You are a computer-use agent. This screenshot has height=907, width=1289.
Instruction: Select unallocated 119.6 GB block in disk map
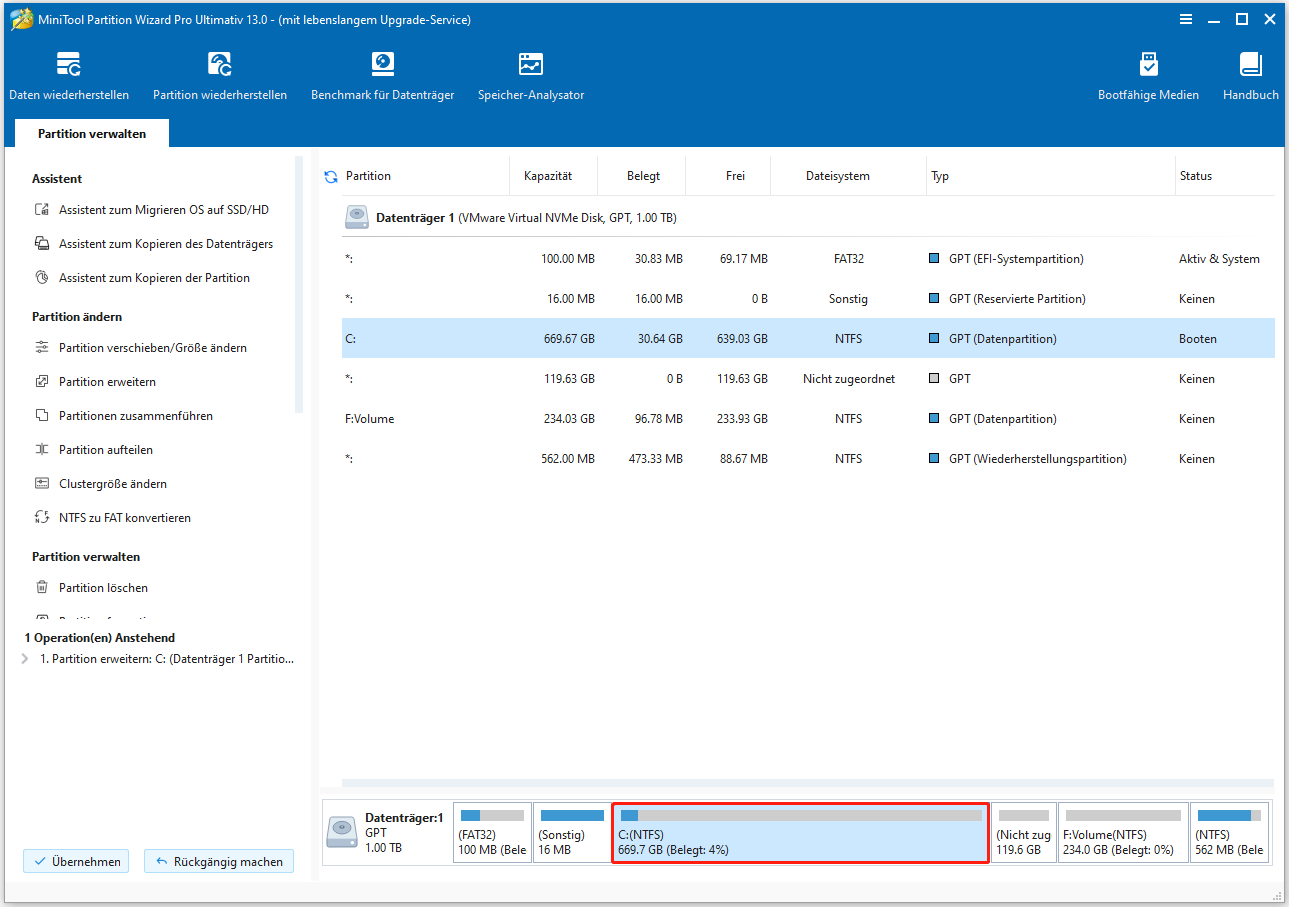tap(1023, 833)
